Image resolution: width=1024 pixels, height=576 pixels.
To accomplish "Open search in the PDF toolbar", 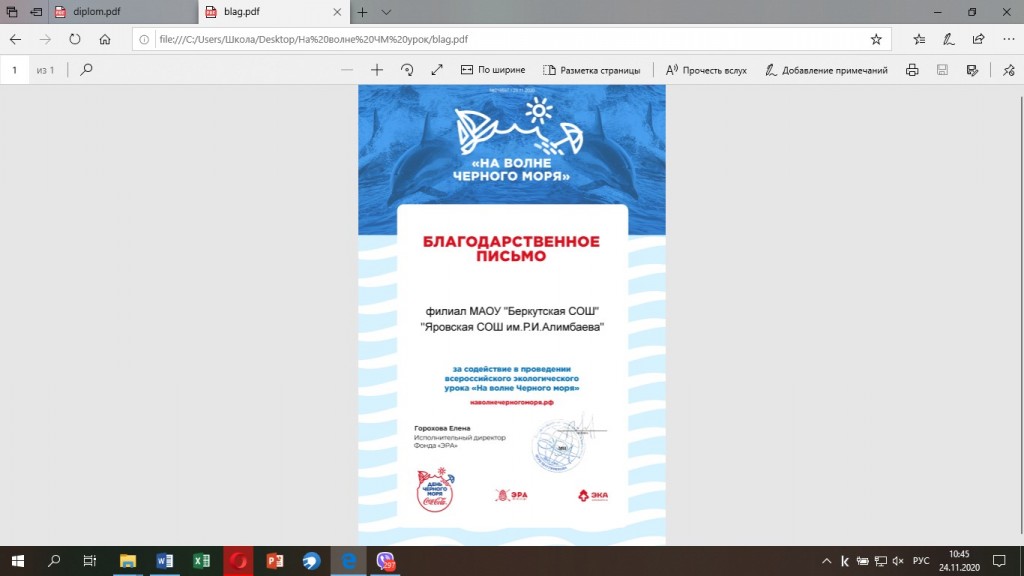I will tap(87, 70).
